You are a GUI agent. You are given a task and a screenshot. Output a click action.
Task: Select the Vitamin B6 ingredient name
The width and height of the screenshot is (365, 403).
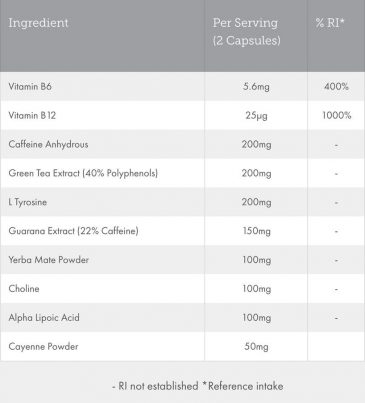[30, 87]
